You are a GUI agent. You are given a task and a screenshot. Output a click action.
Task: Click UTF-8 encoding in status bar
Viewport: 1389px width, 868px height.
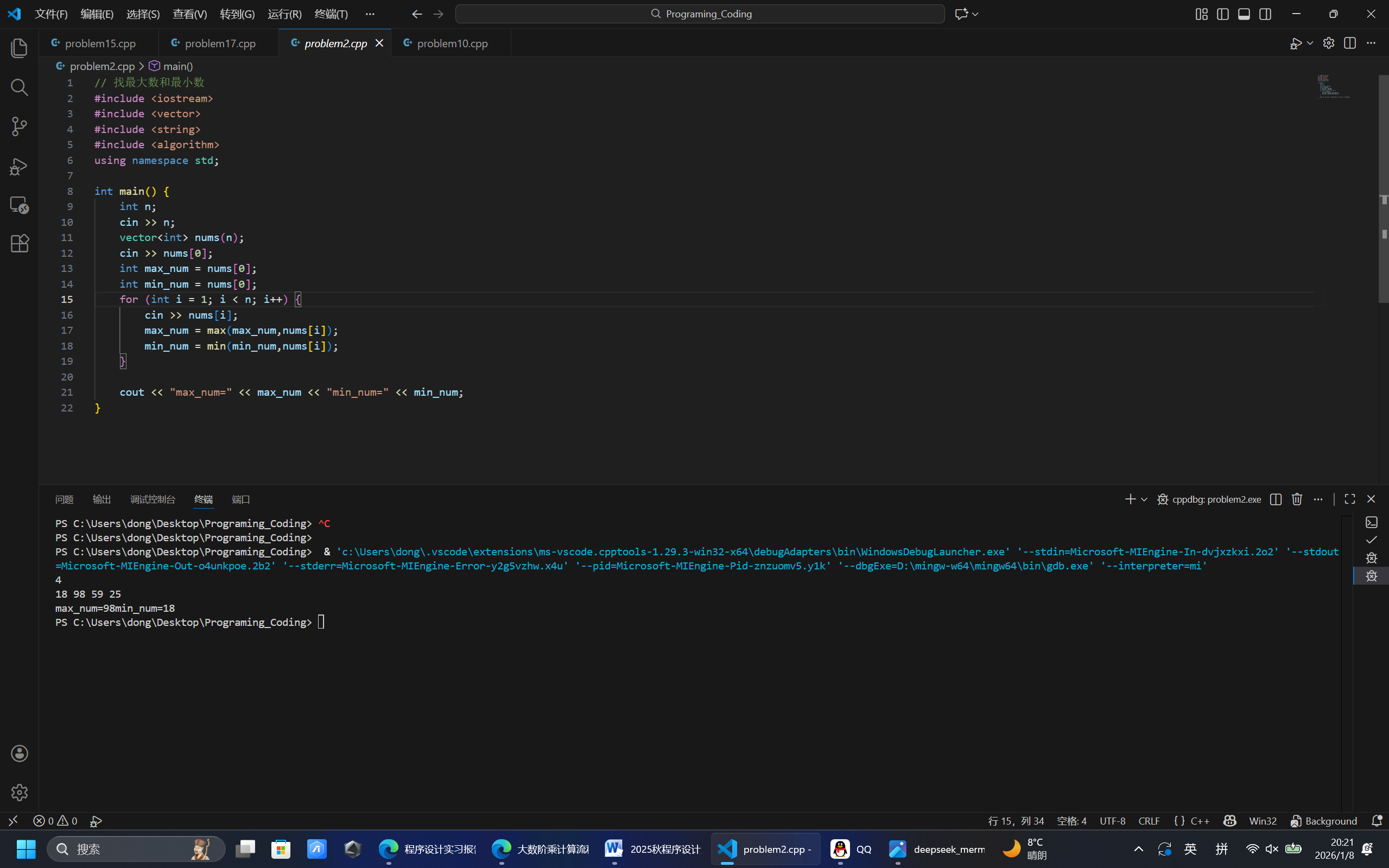[1112, 821]
